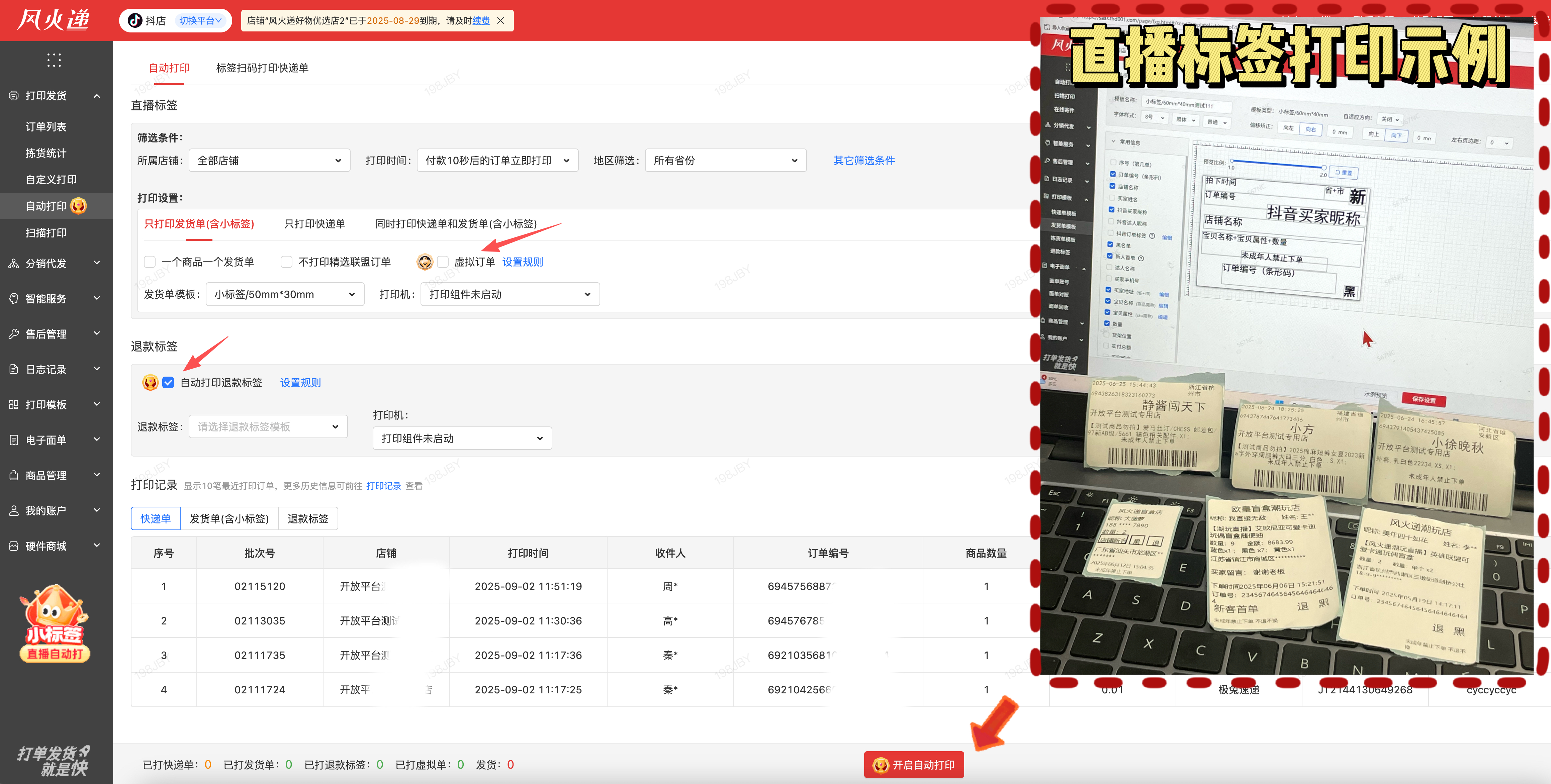Click 设置规则 next to 虚拟订单
This screenshot has height=784, width=1551.
point(522,262)
